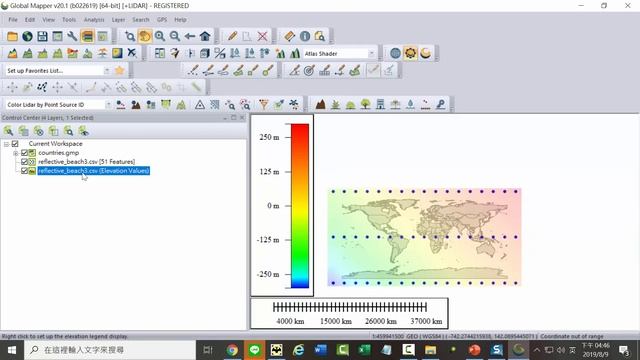Screen dimensions: 640x360
Task: Toggle countries.gmp layer visibility checkbox
Action: [24, 153]
